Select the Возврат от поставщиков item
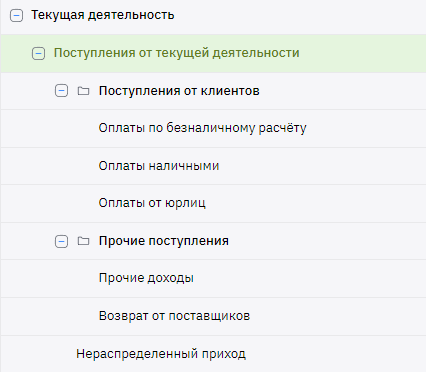Screen dimensions: 426x372 click(174, 316)
